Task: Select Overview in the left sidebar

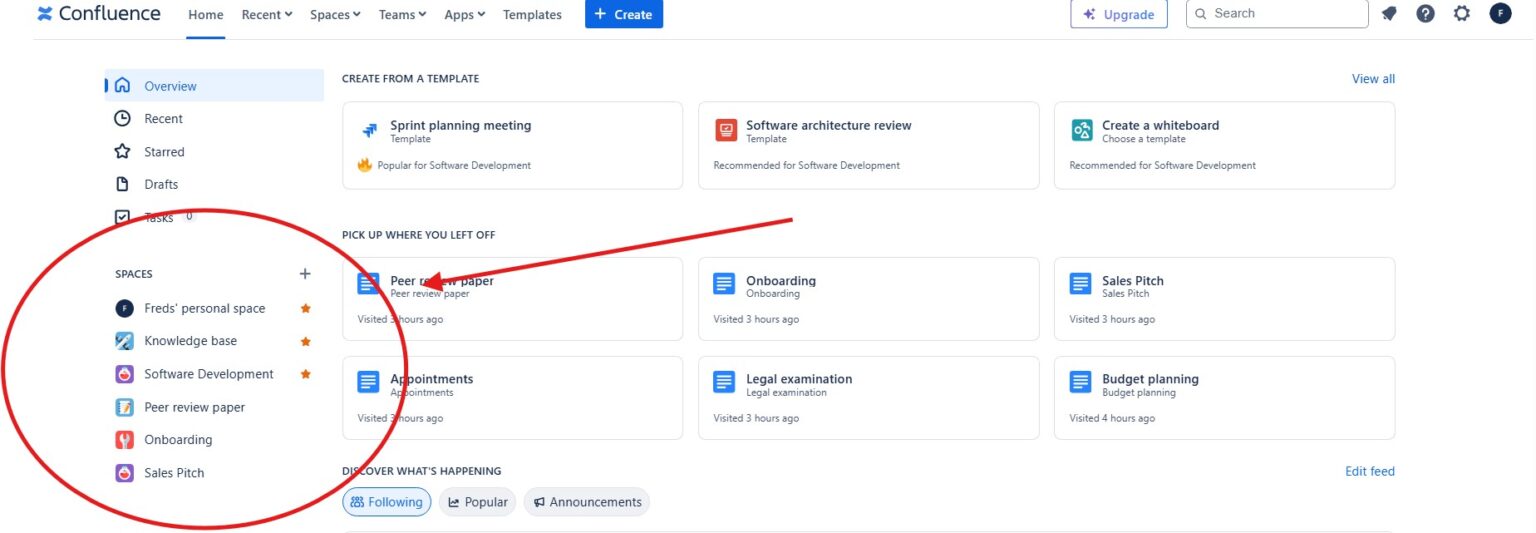Action: [214, 86]
